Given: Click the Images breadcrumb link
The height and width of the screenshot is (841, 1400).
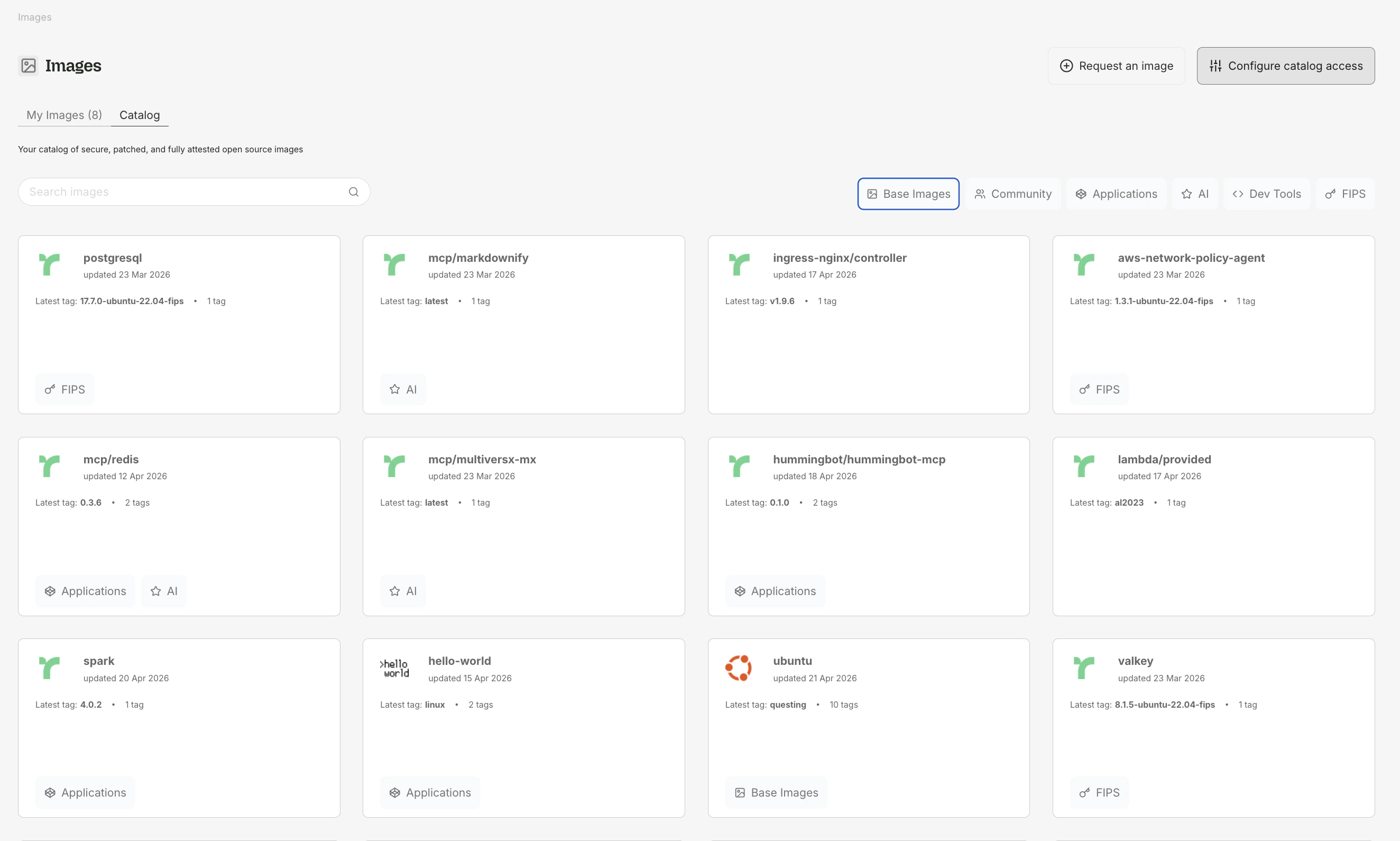Looking at the screenshot, I should coord(34,17).
